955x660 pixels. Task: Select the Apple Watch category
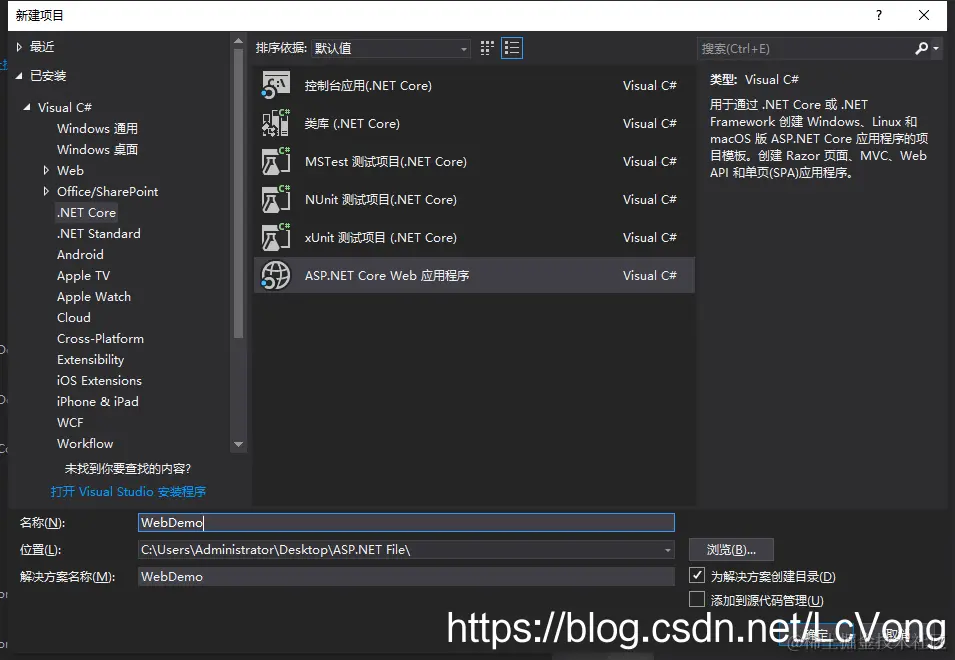click(94, 297)
